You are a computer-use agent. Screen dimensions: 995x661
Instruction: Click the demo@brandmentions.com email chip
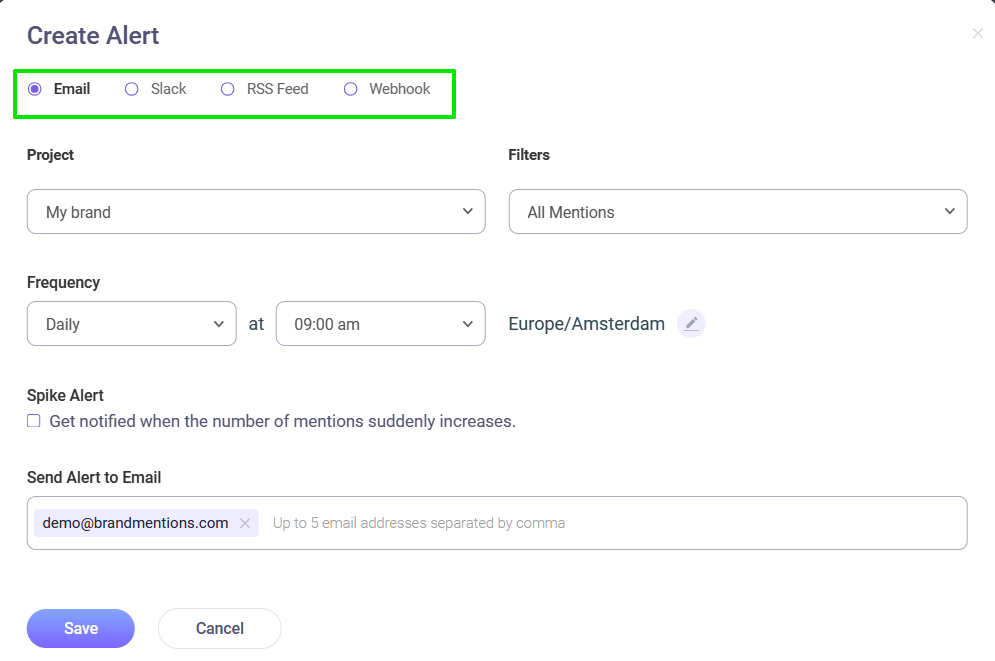[146, 523]
